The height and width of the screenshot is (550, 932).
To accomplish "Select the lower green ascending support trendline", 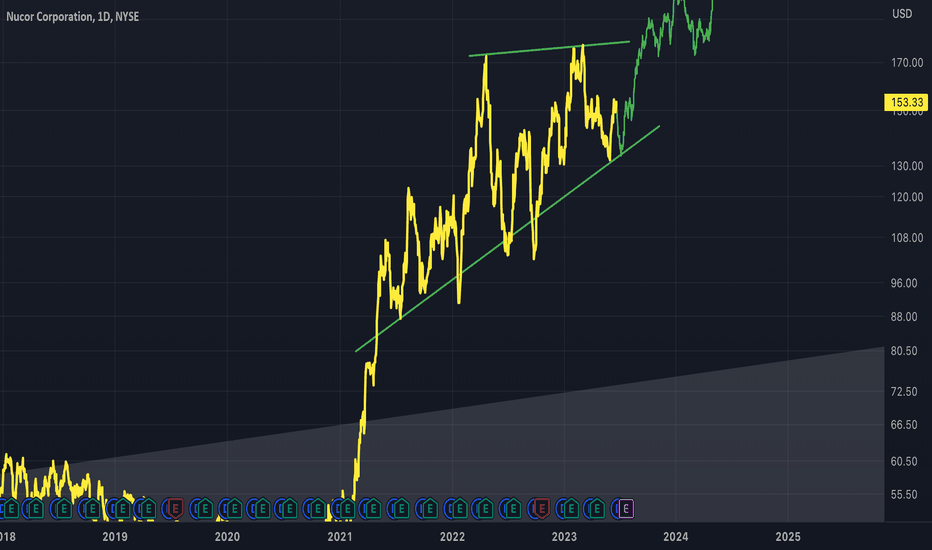I will pyautogui.click(x=508, y=238).
